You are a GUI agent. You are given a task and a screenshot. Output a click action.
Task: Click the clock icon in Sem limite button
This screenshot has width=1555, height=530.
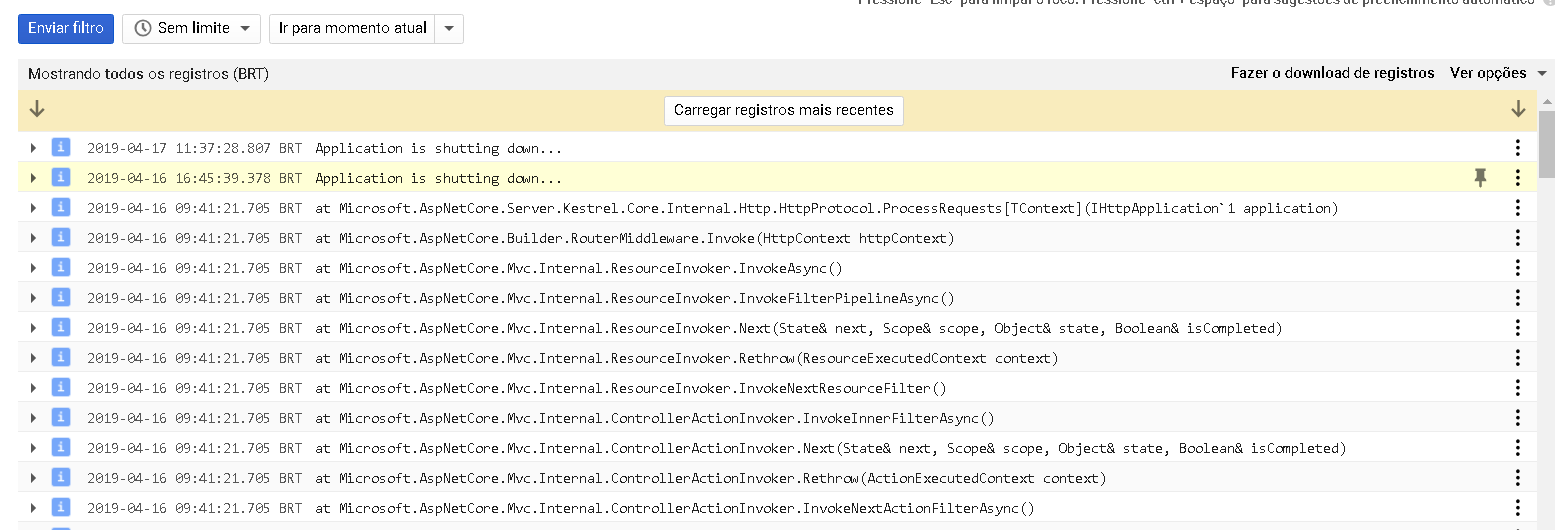click(x=143, y=29)
